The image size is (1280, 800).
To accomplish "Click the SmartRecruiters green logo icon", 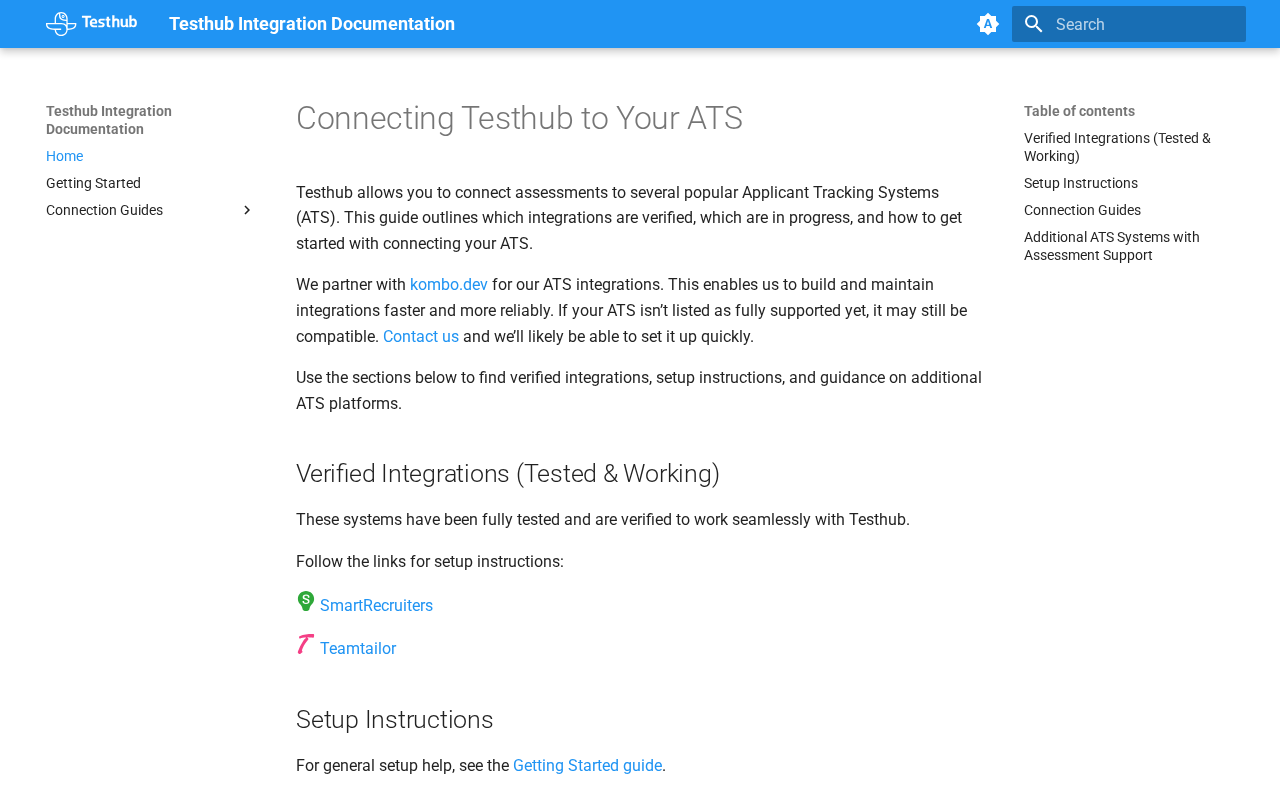I will (306, 601).
